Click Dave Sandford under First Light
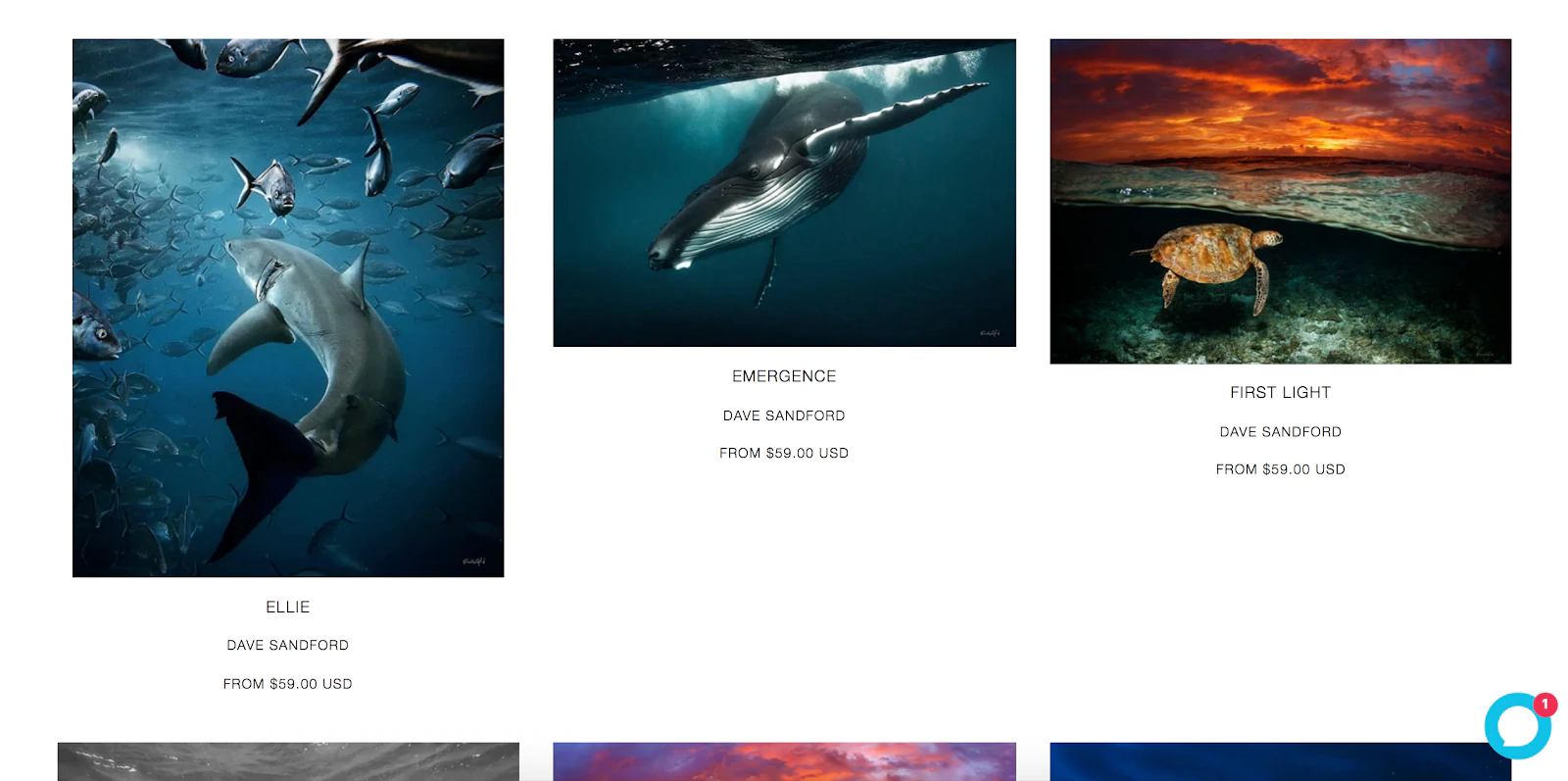 click(x=1280, y=432)
